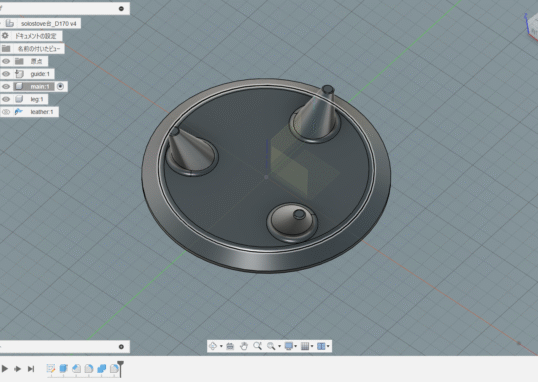Activate the Pan hand tool

[x=244, y=346]
